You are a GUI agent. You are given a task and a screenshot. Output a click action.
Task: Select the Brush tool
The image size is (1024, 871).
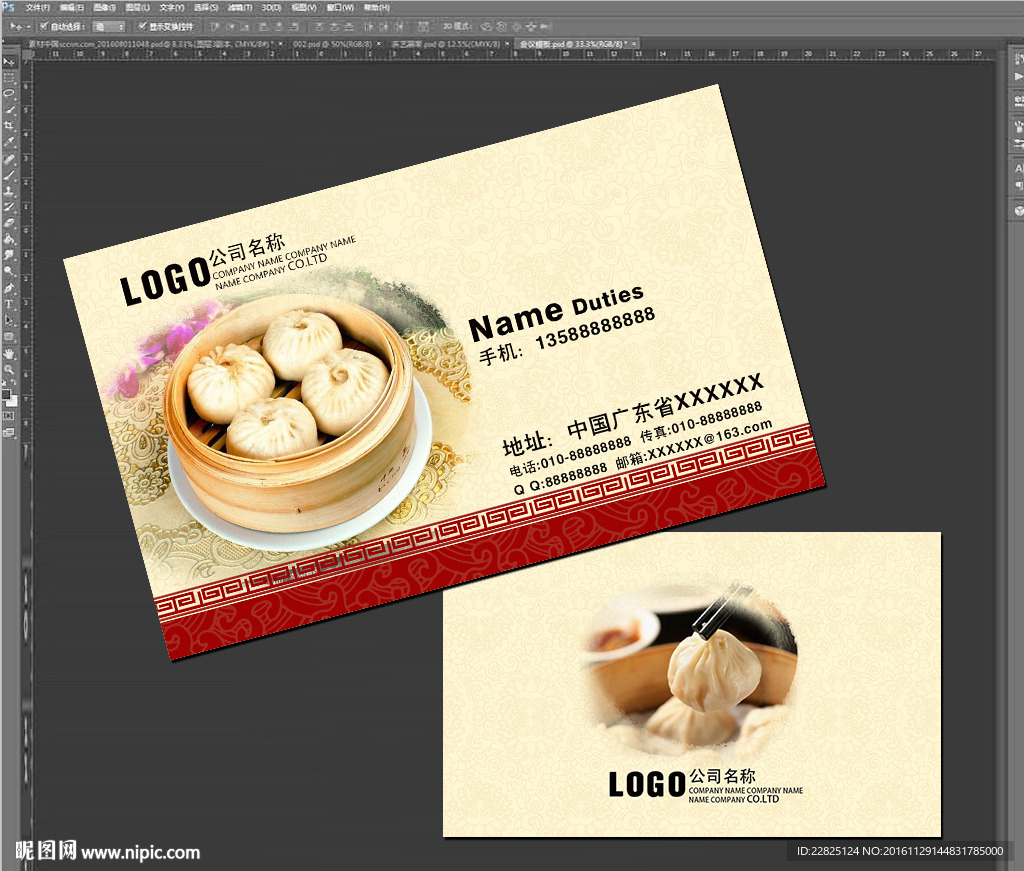[x=8, y=175]
